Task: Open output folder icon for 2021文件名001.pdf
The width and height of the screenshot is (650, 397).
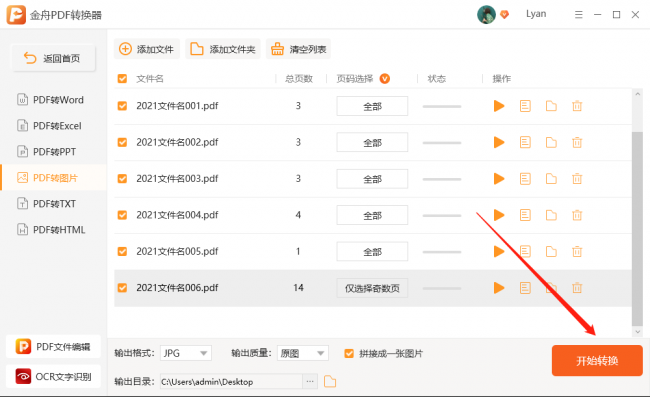Action: click(551, 106)
